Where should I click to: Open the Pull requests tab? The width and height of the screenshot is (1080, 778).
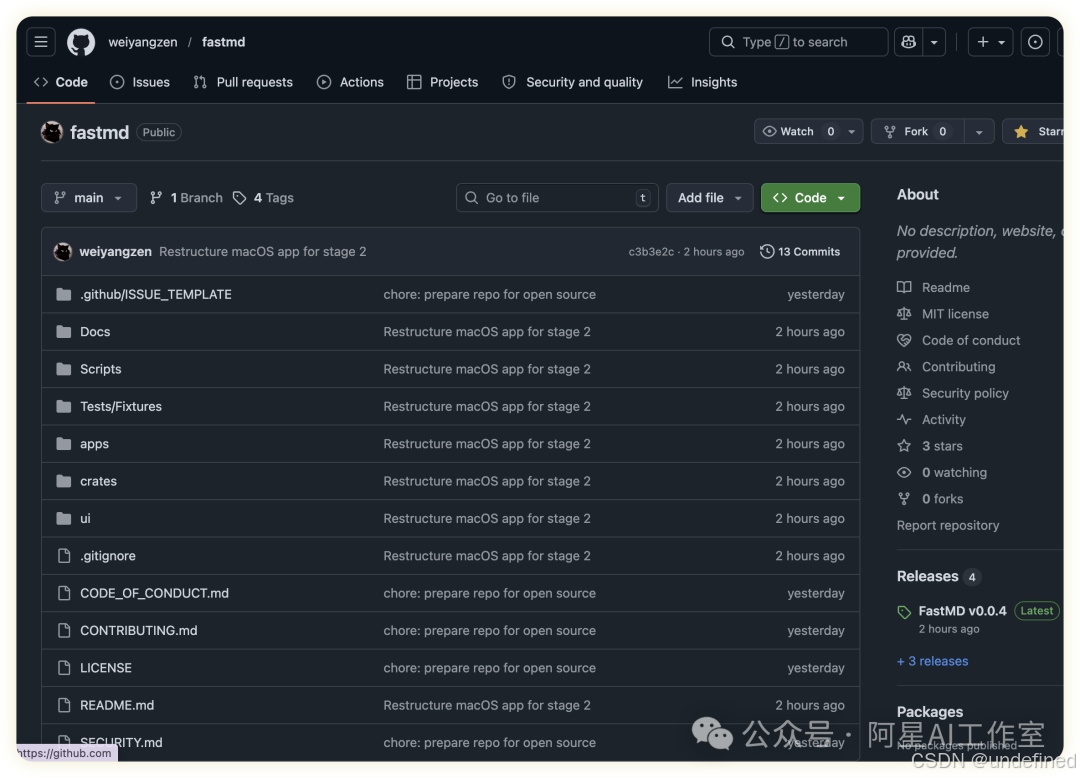243,83
